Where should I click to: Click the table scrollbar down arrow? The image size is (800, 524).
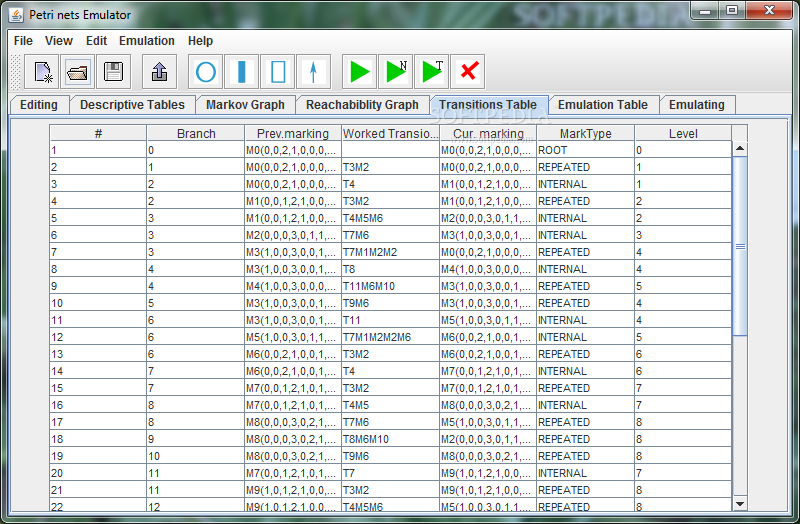(x=740, y=504)
